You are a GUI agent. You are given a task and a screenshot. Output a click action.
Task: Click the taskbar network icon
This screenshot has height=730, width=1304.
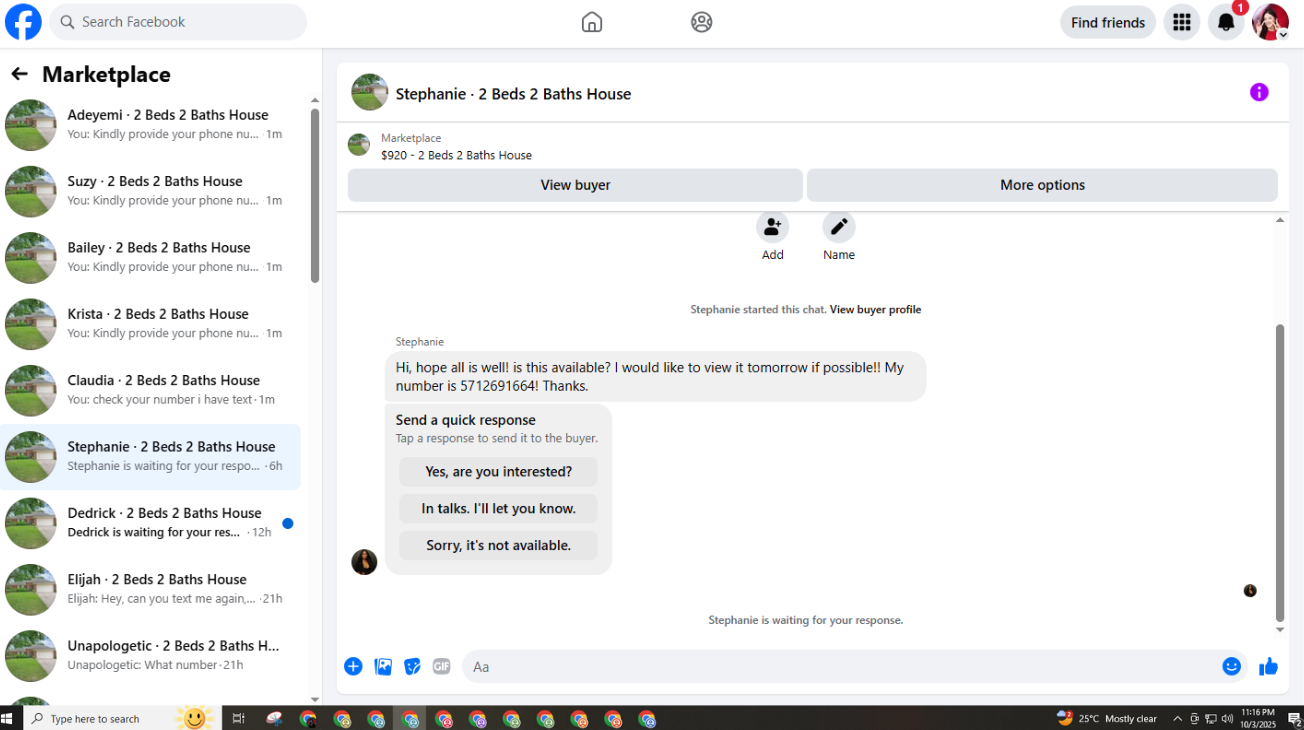click(1211, 718)
